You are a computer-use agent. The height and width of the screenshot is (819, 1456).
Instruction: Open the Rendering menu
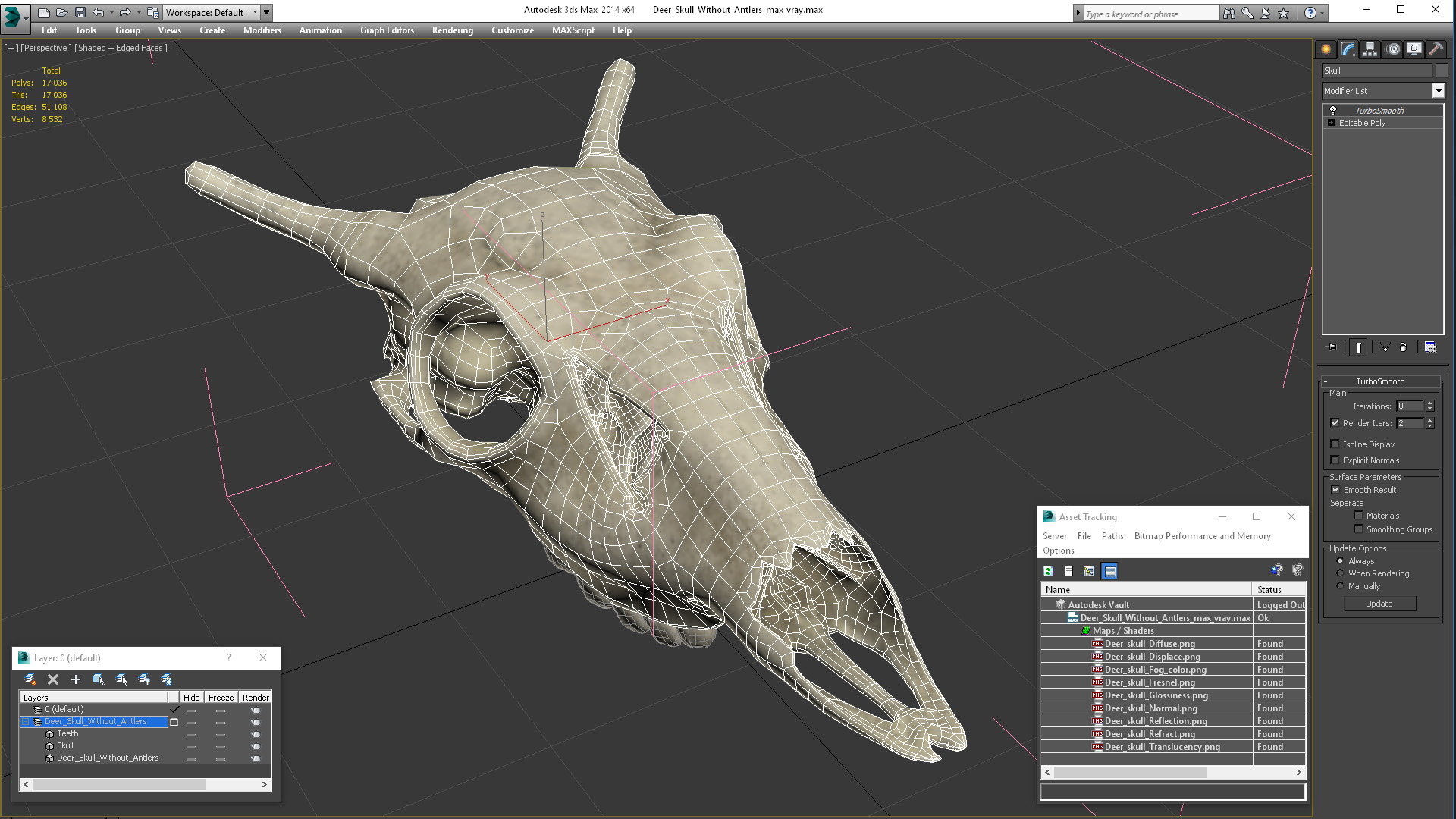coord(452,30)
